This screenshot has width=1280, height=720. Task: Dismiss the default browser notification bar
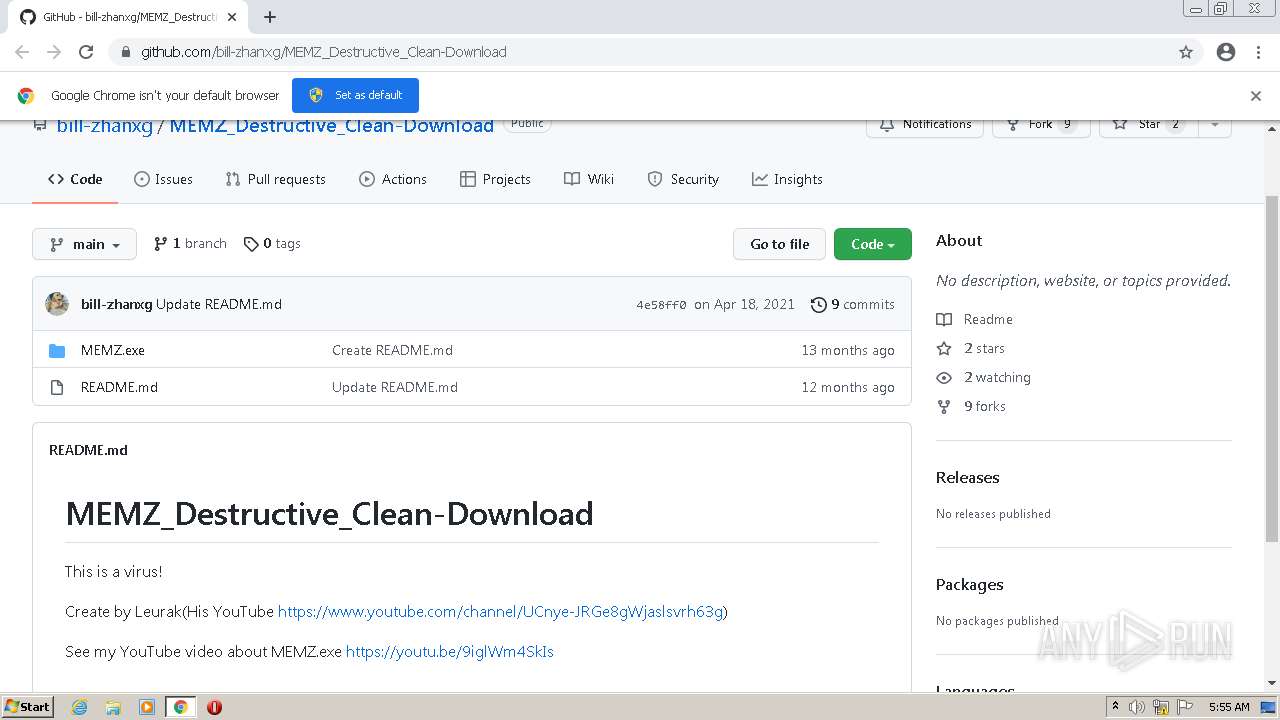point(1256,96)
